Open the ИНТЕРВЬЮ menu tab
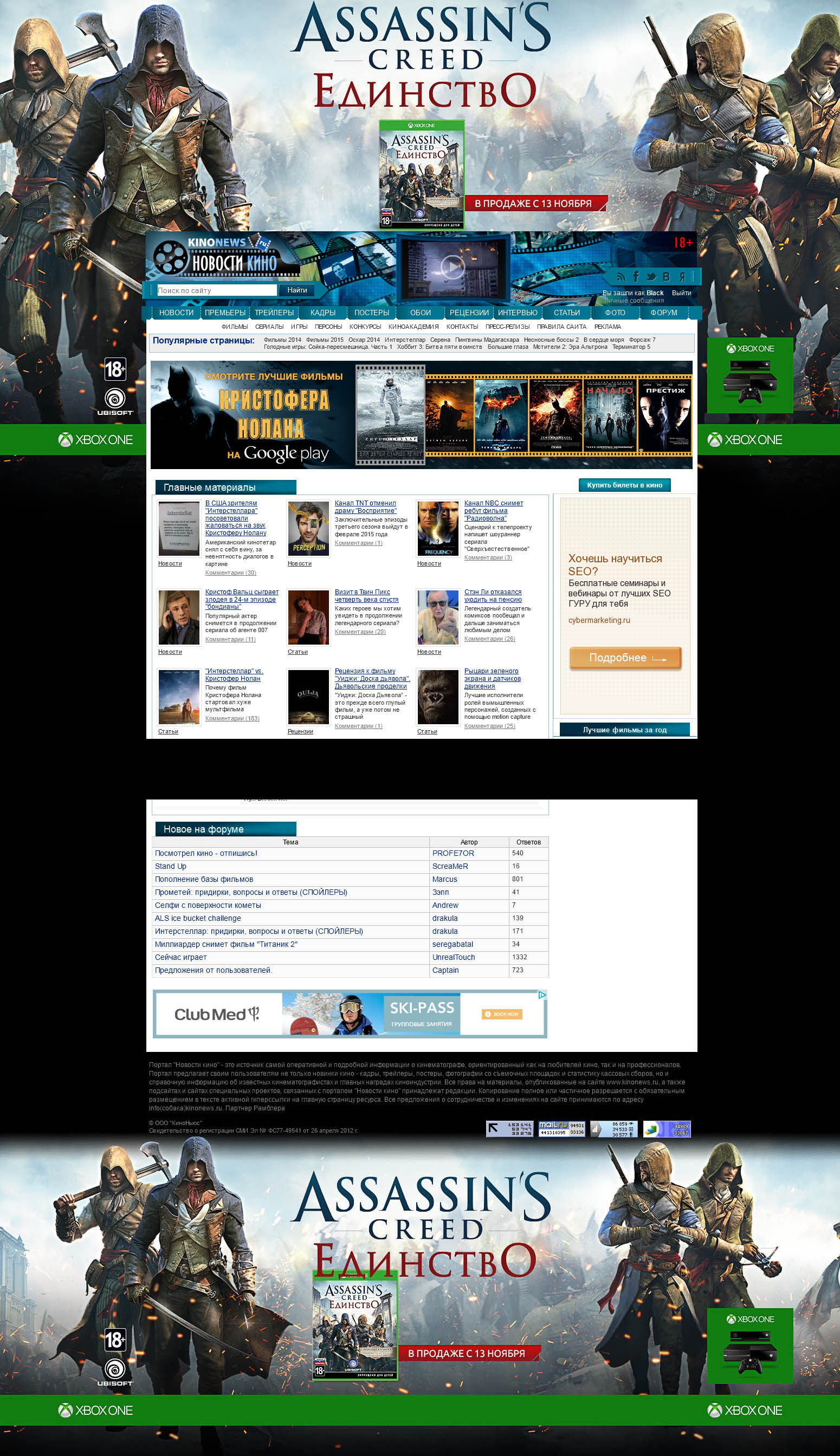Viewport: 840px width, 1456px height. [518, 313]
